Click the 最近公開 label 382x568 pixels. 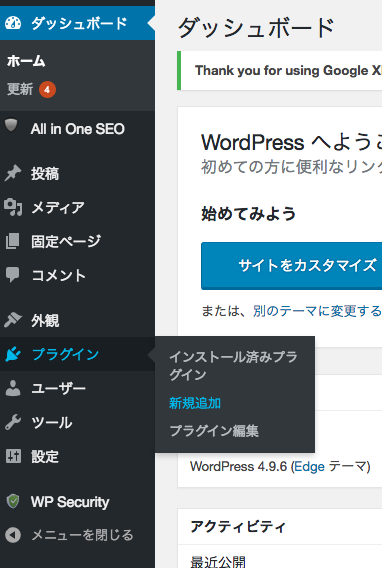218,561
